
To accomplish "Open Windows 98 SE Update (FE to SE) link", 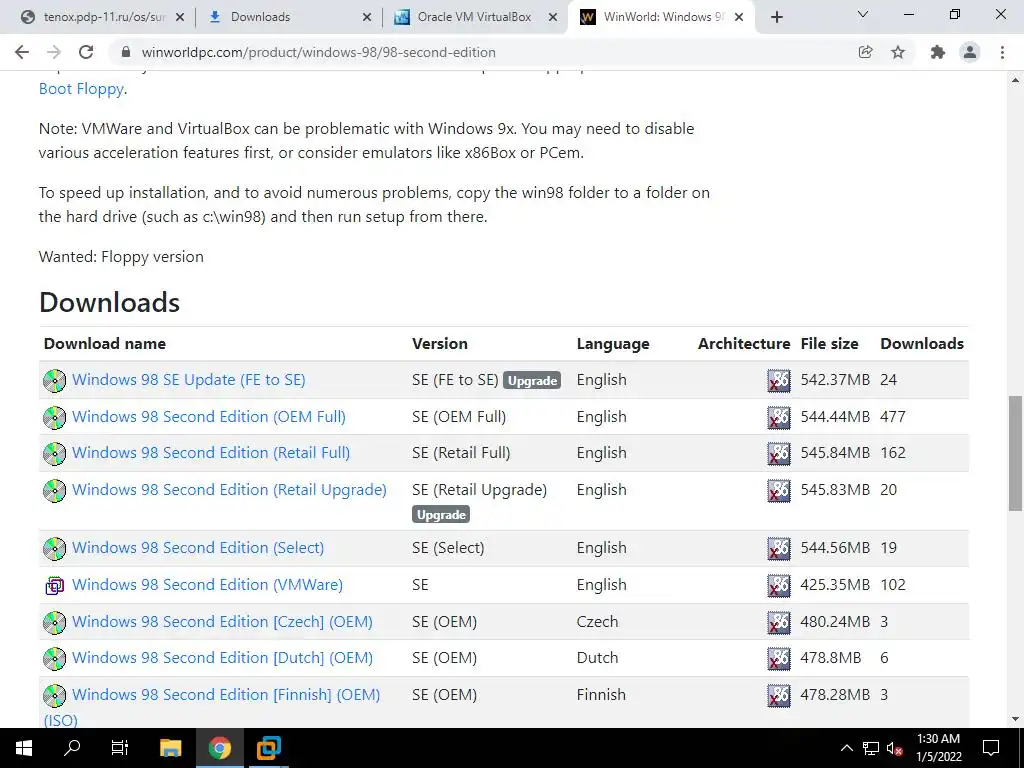I will click(x=189, y=379).
